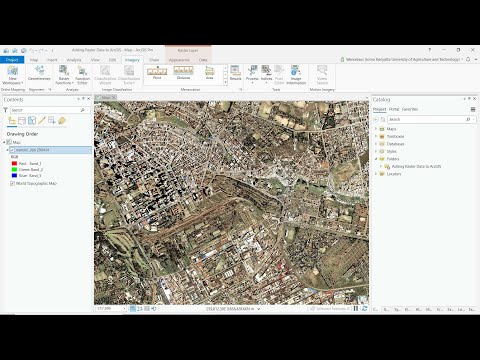Image resolution: width=480 pixels, height=360 pixels.
Task: Switch to the Map ribbon tab
Action: tap(34, 60)
